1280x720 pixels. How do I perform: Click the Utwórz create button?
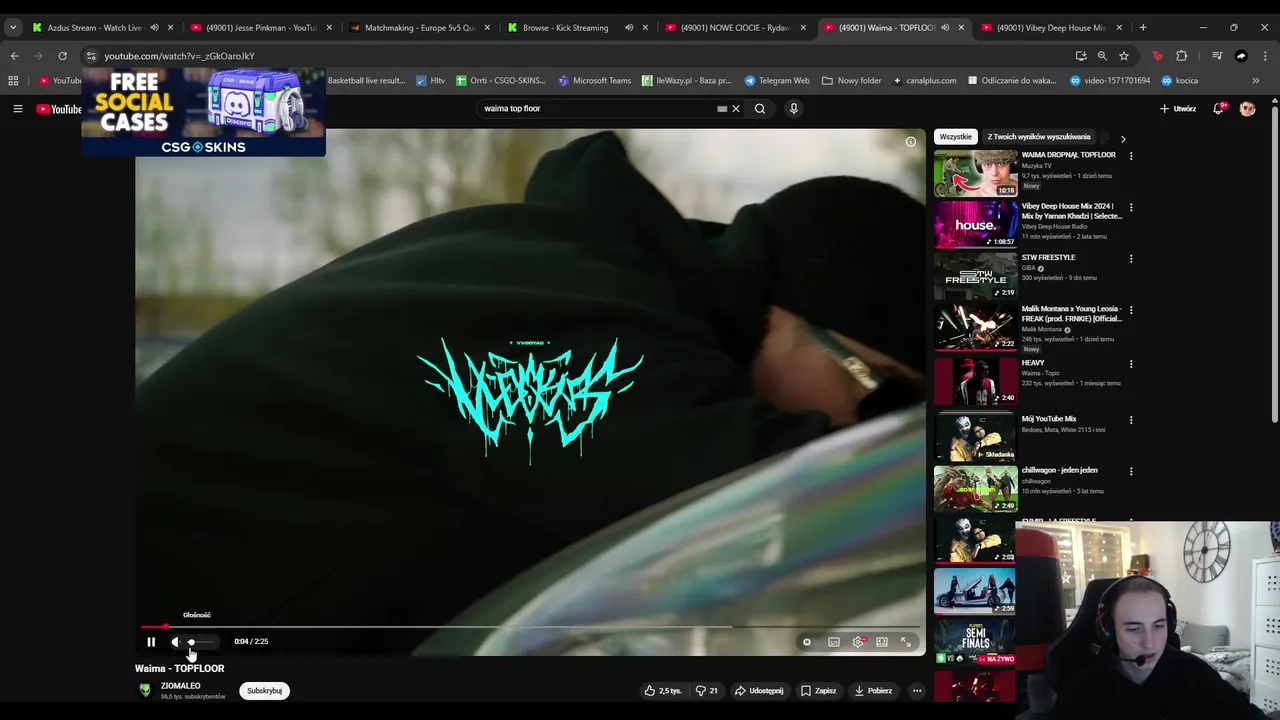pyautogui.click(x=1178, y=108)
